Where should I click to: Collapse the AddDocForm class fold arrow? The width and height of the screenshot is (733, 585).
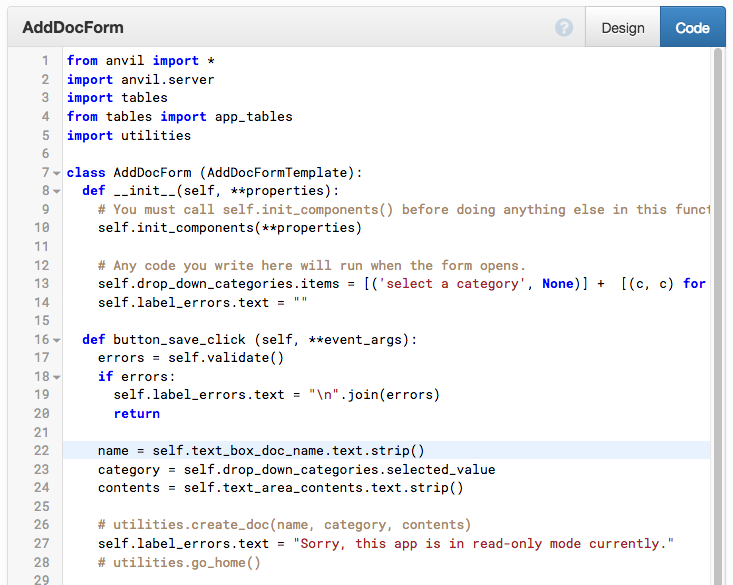[x=57, y=173]
